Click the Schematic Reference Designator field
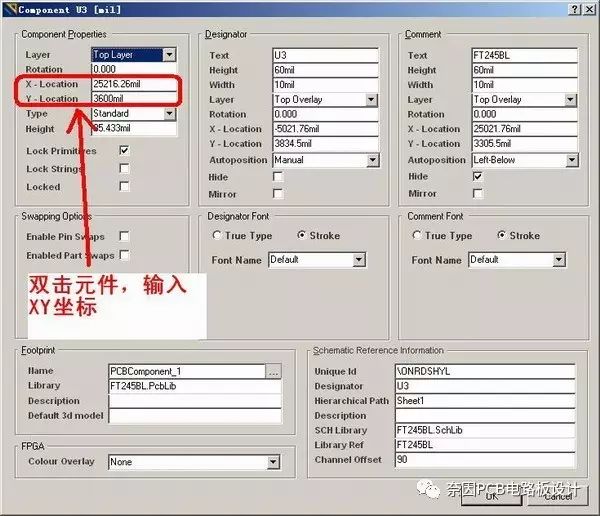600x516 pixels. click(x=485, y=386)
